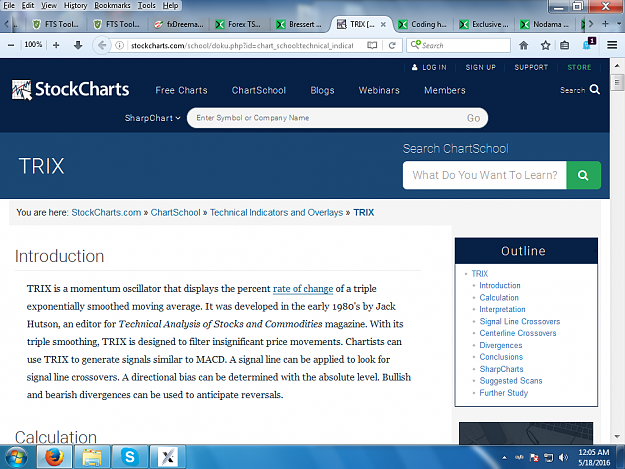Viewport: 625px width, 469px height.
Task: Open Blogs navigation item
Action: point(322,90)
